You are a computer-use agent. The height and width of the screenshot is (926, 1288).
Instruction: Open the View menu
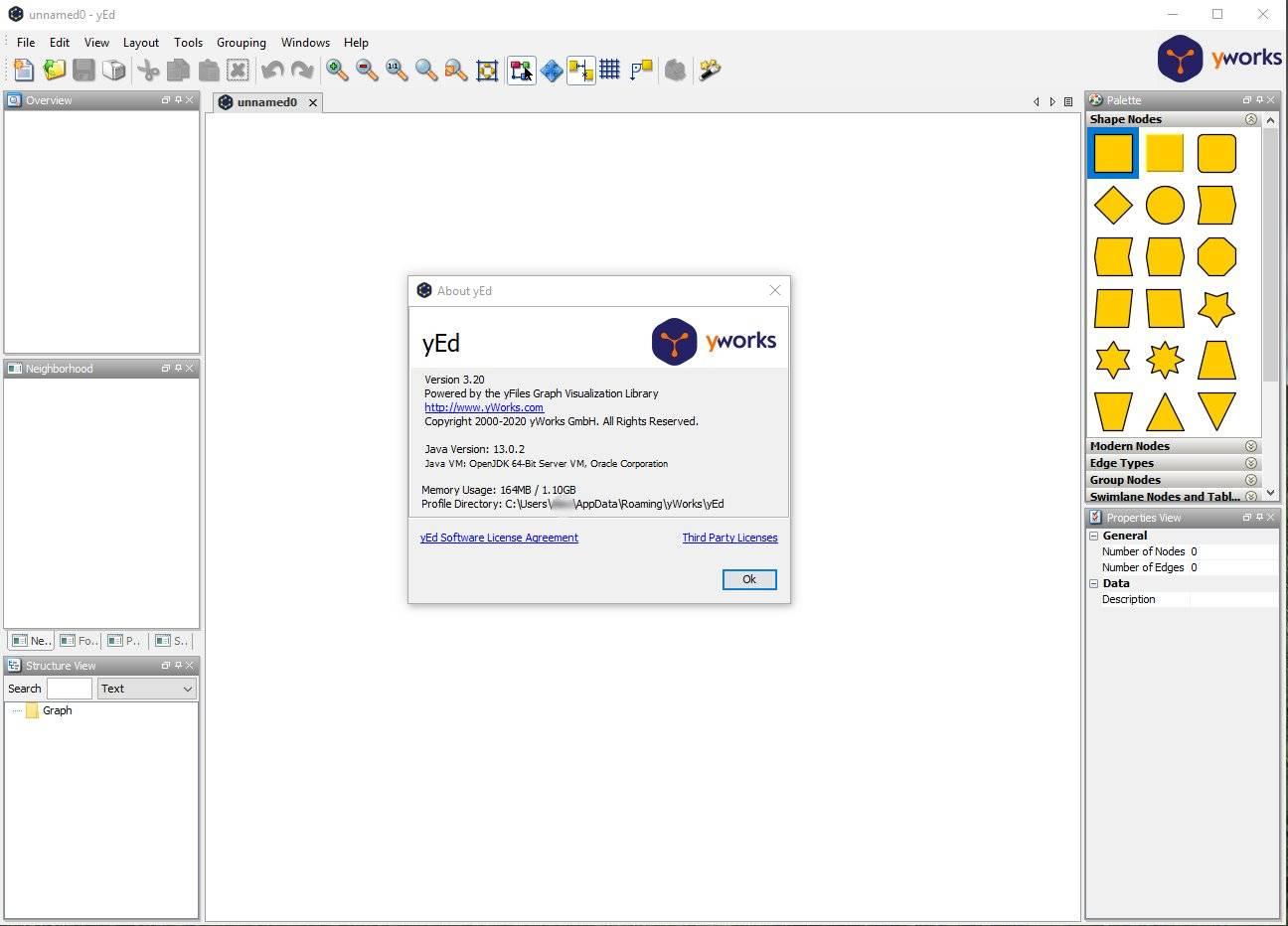96,43
